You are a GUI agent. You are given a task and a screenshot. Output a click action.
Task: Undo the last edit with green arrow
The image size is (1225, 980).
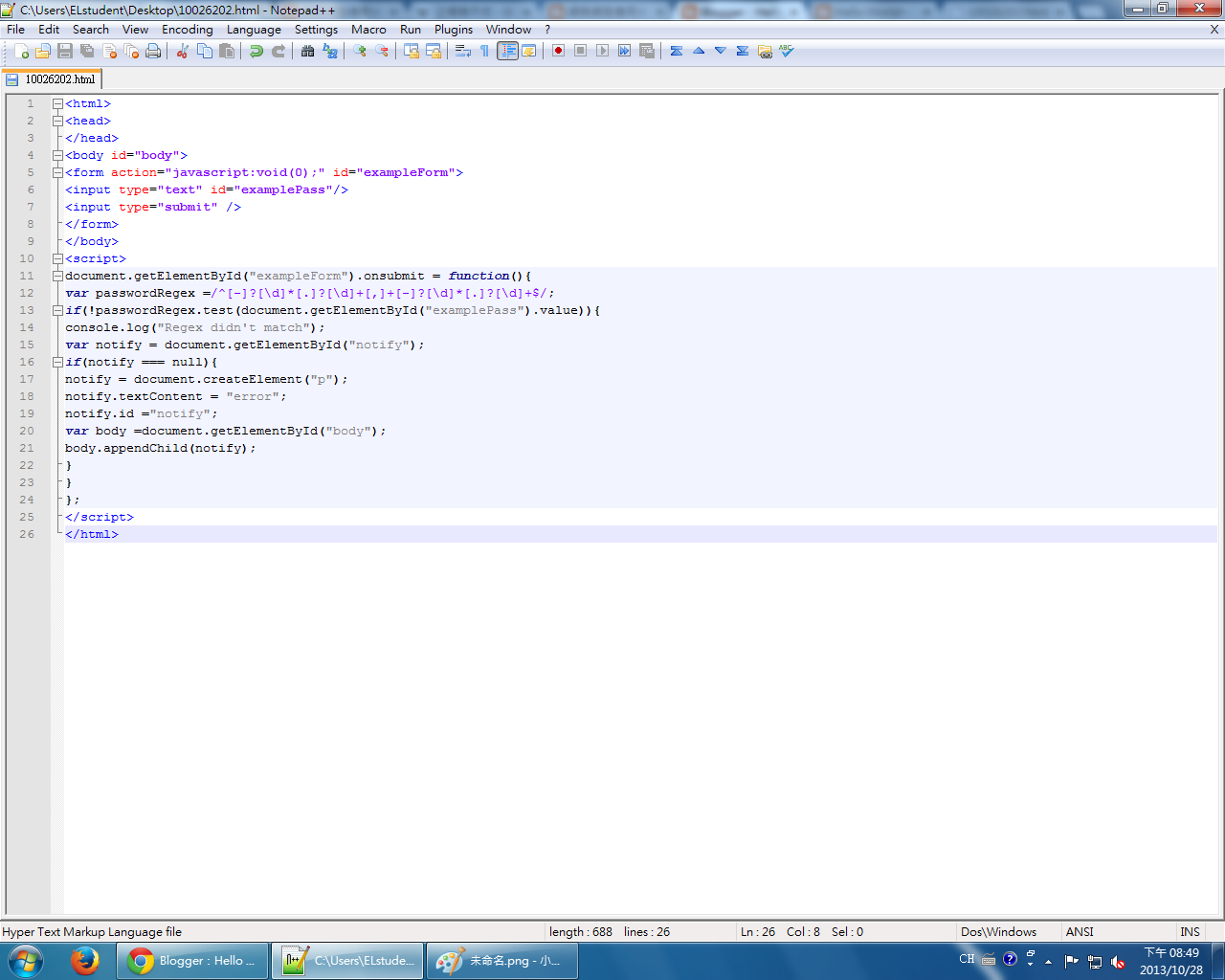[x=256, y=51]
